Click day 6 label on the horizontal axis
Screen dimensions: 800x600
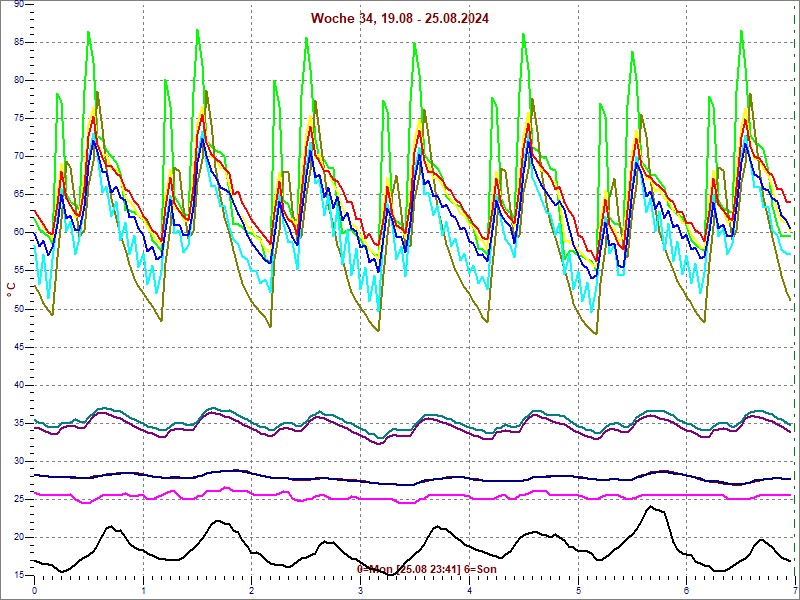[x=687, y=591]
